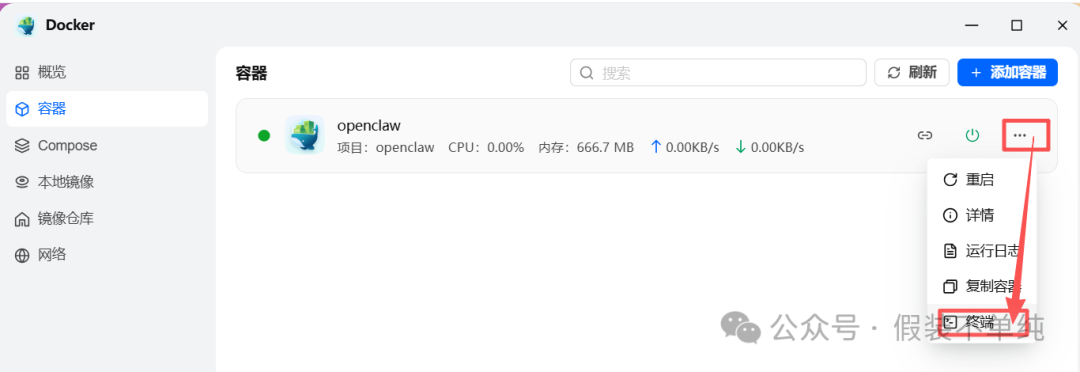The height and width of the screenshot is (372, 1080).
Task: Close the Docker window
Action: point(1062,25)
